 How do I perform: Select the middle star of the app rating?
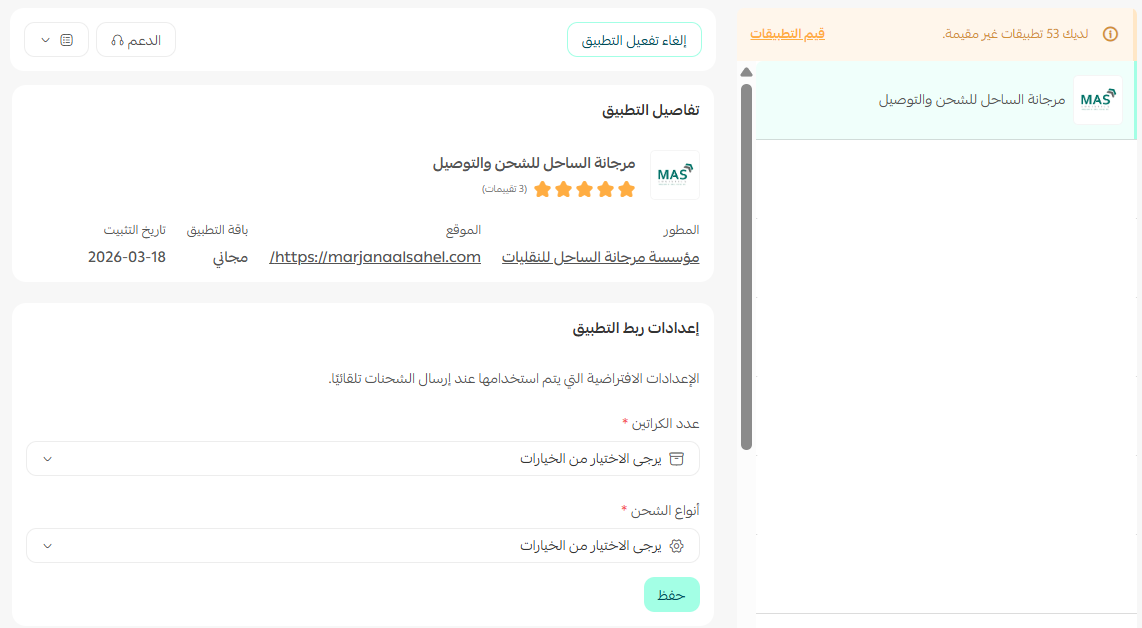pyautogui.click(x=585, y=188)
